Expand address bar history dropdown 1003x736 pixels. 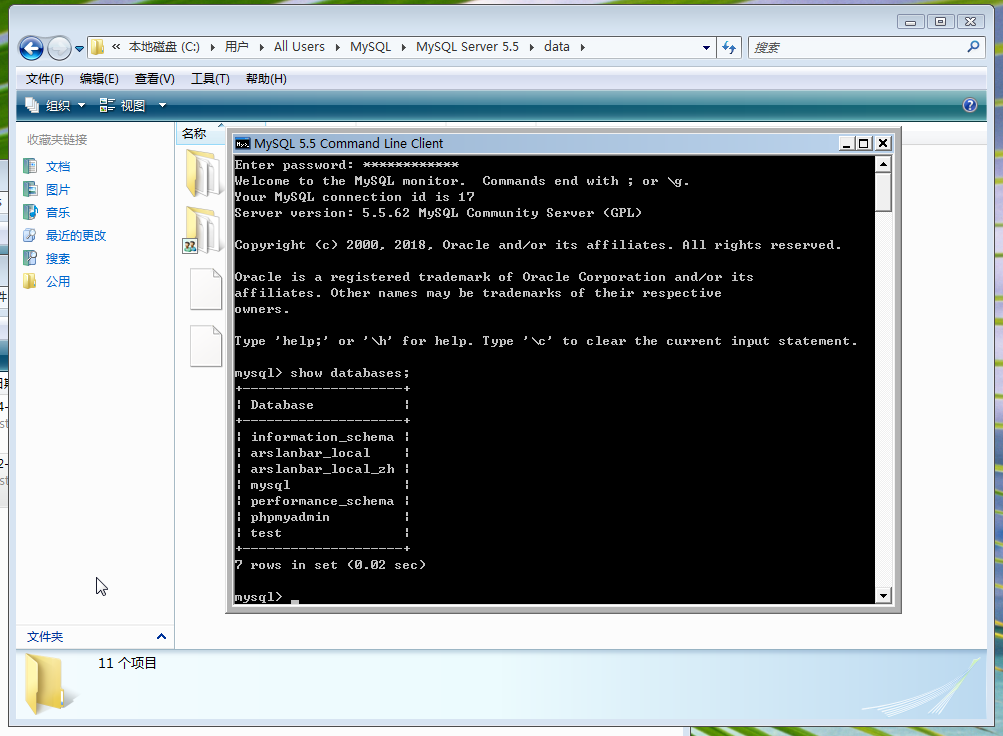tap(706, 47)
